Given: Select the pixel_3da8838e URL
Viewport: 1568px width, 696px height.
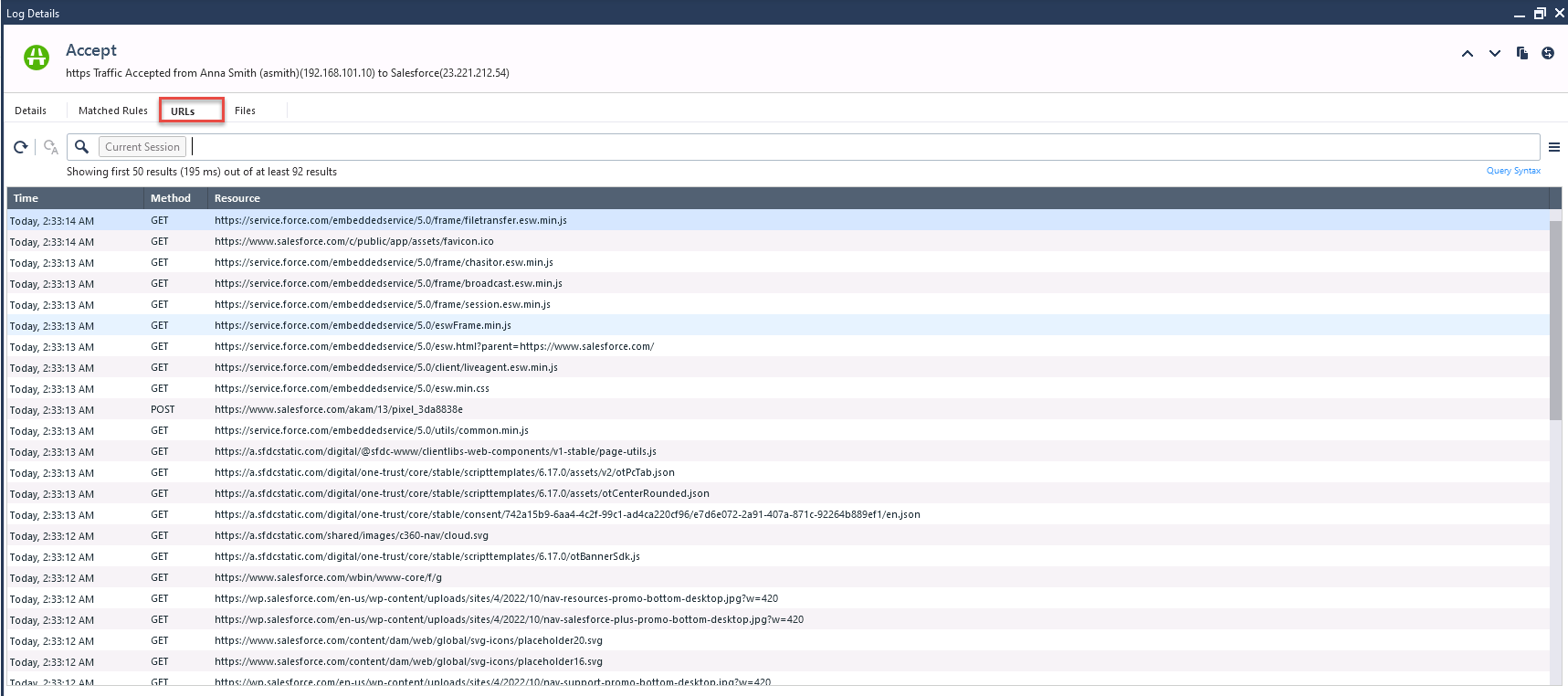Looking at the screenshot, I should tap(338, 409).
